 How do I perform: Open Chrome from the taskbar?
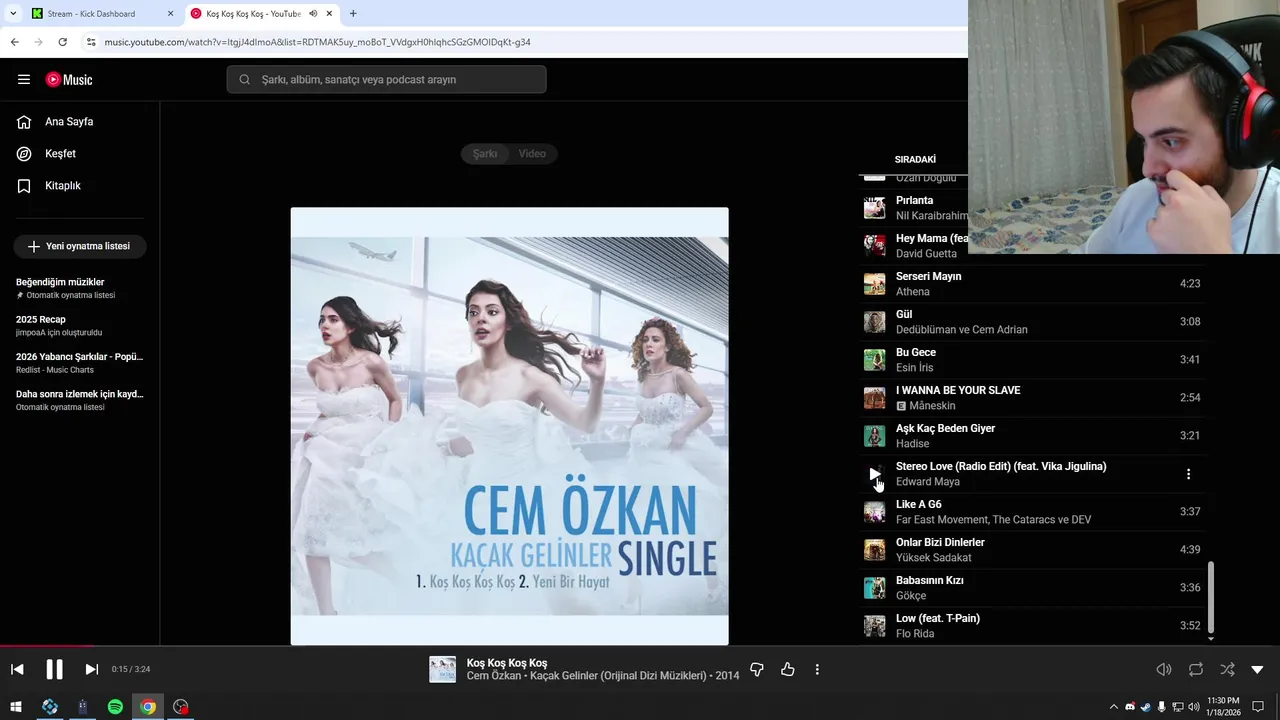point(148,707)
